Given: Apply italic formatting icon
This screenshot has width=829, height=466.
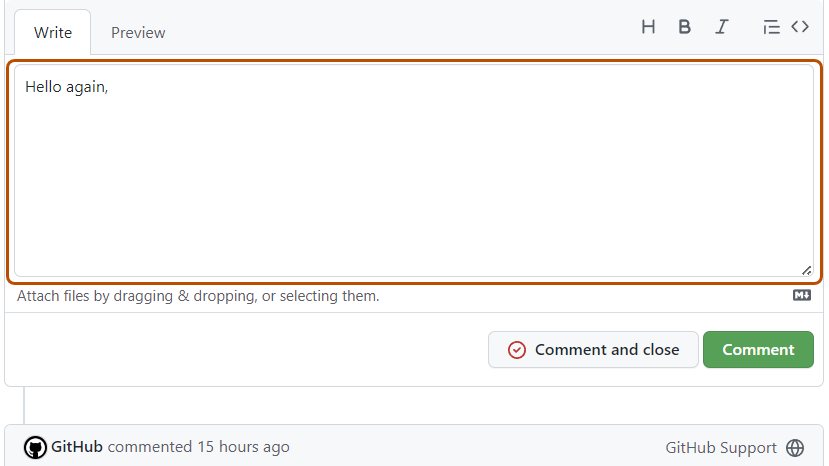Looking at the screenshot, I should pyautogui.click(x=721, y=27).
